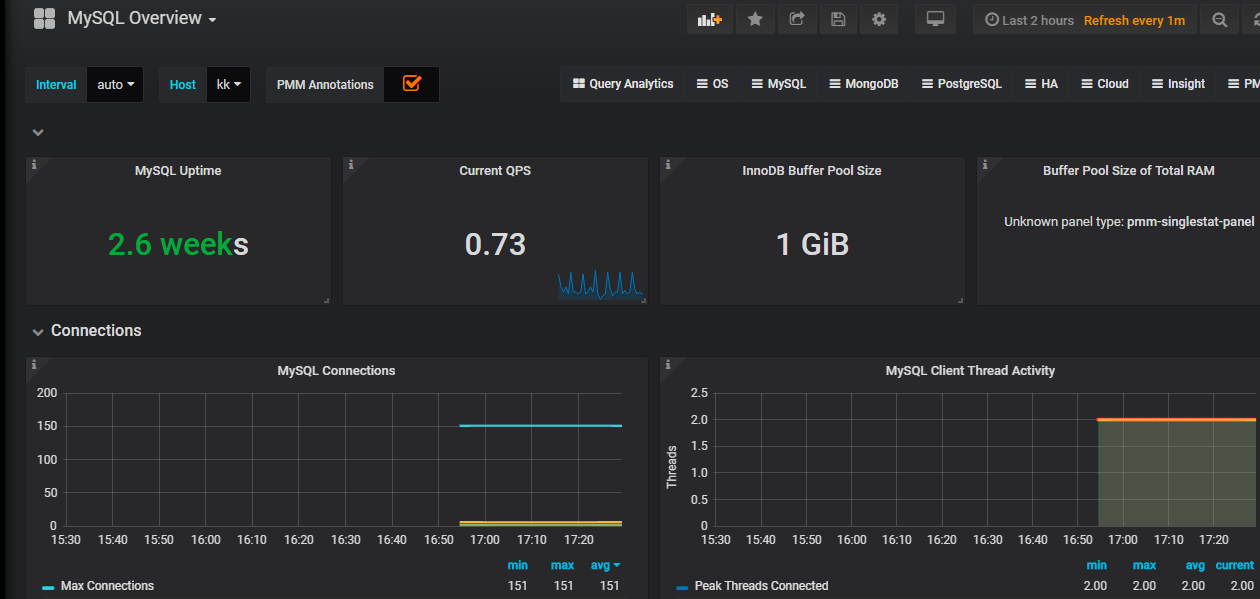Image resolution: width=1260 pixels, height=599 pixels.
Task: Show info icon on MySQL Connections panel
Action: pos(33,364)
